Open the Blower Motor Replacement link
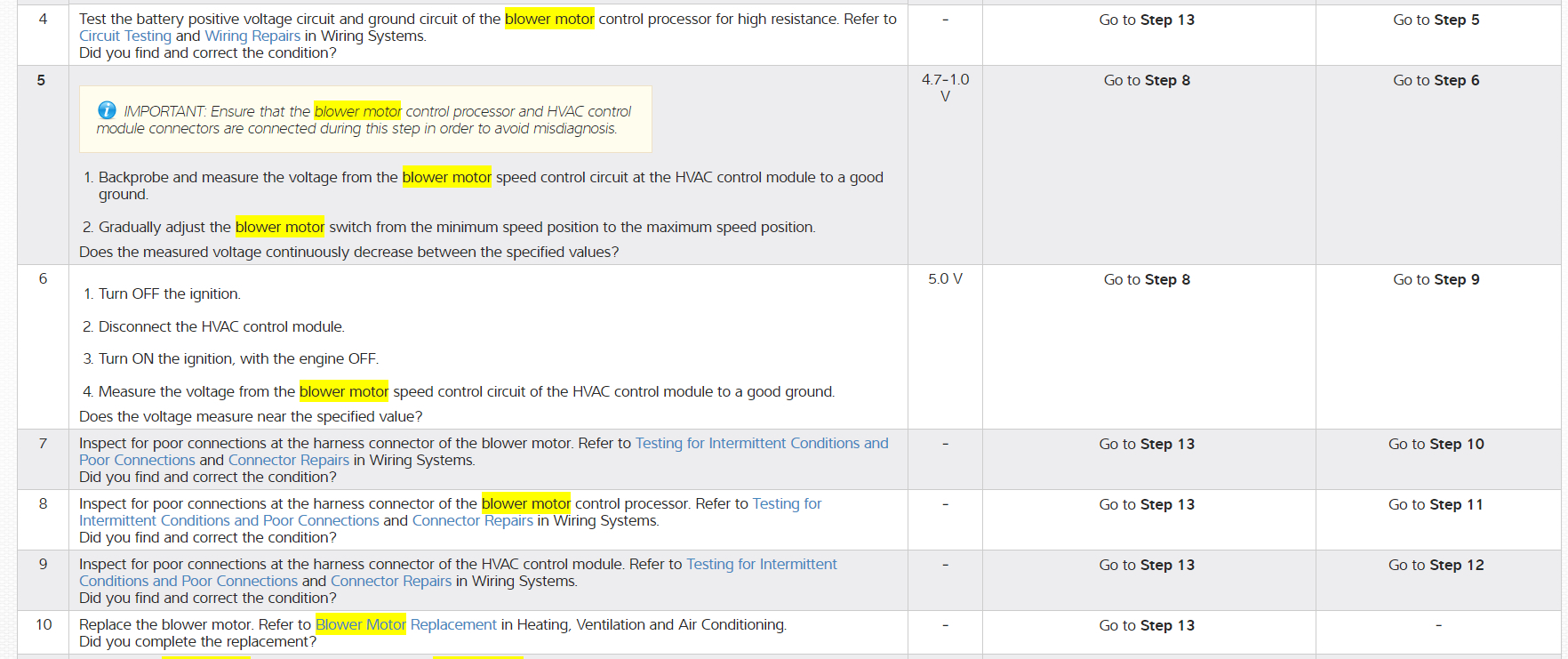This screenshot has height=659, width=1568. 405,625
